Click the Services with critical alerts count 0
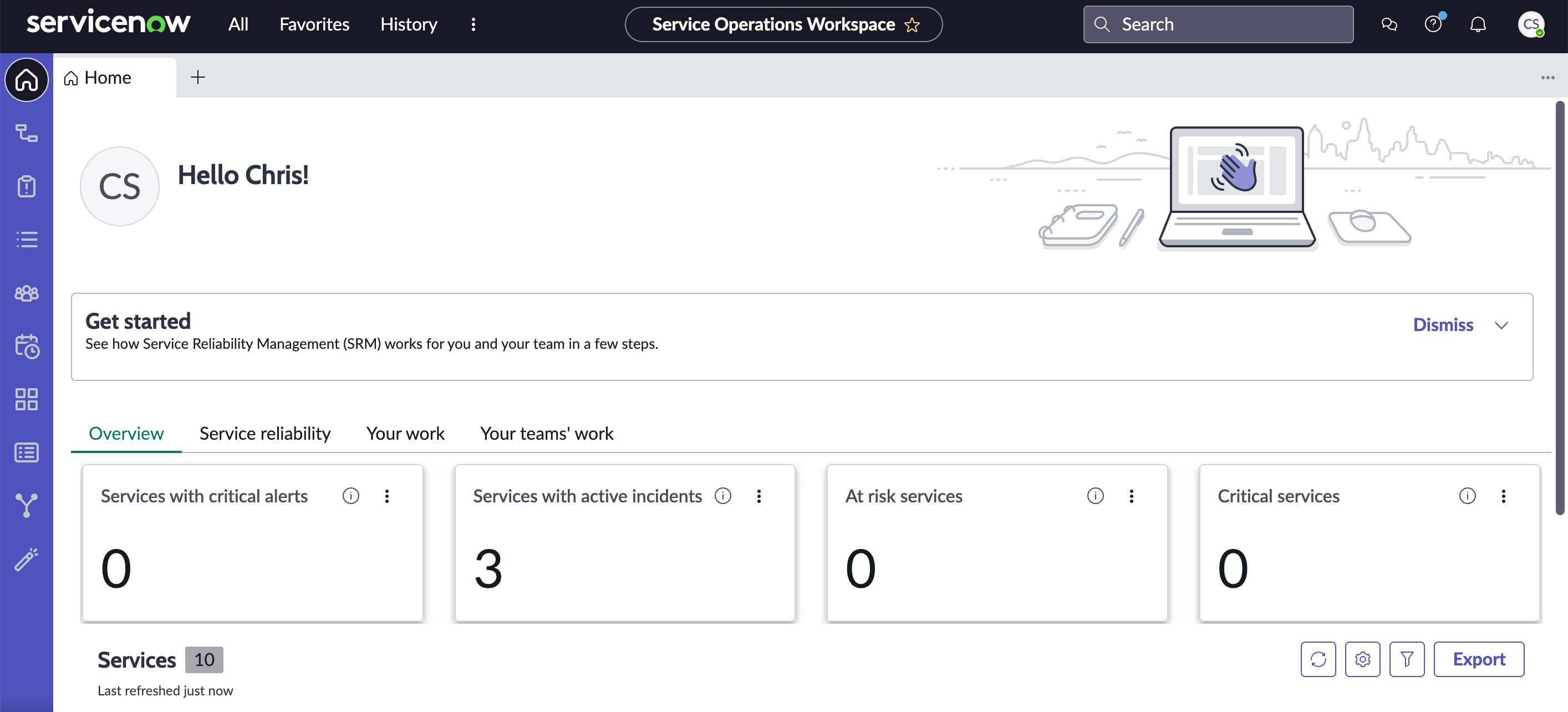 pos(116,568)
